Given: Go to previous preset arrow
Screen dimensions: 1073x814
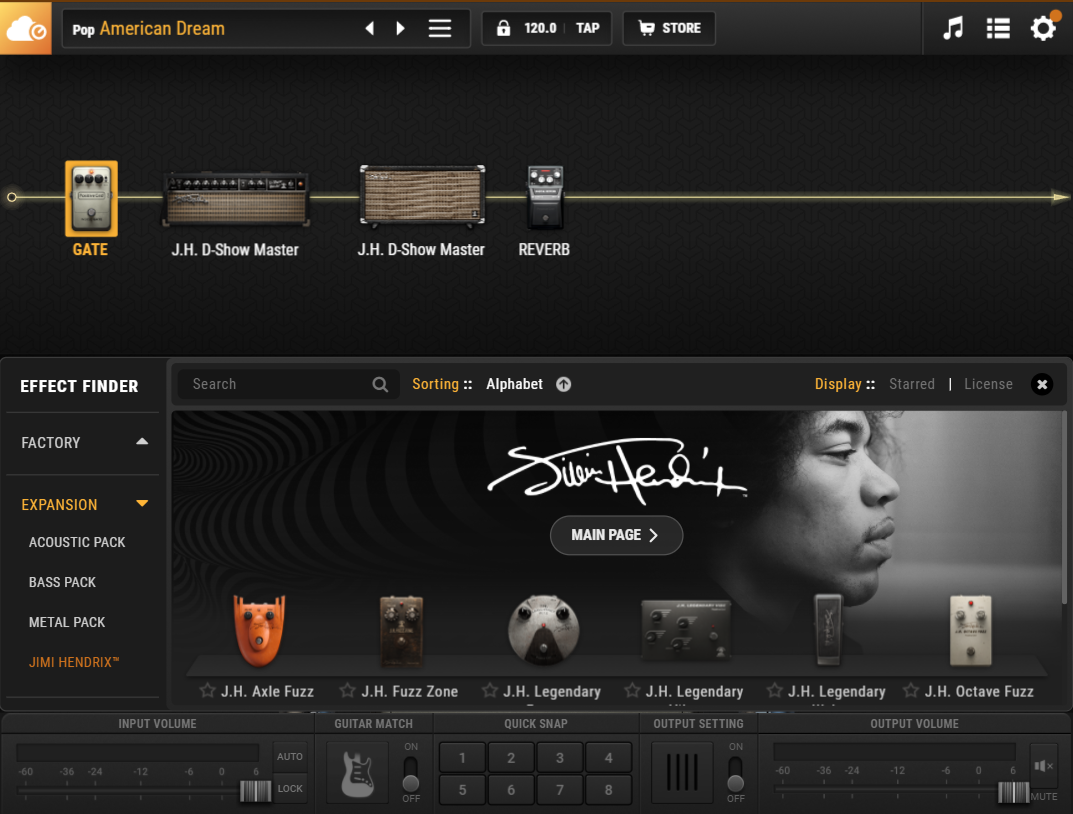Looking at the screenshot, I should tap(370, 28).
